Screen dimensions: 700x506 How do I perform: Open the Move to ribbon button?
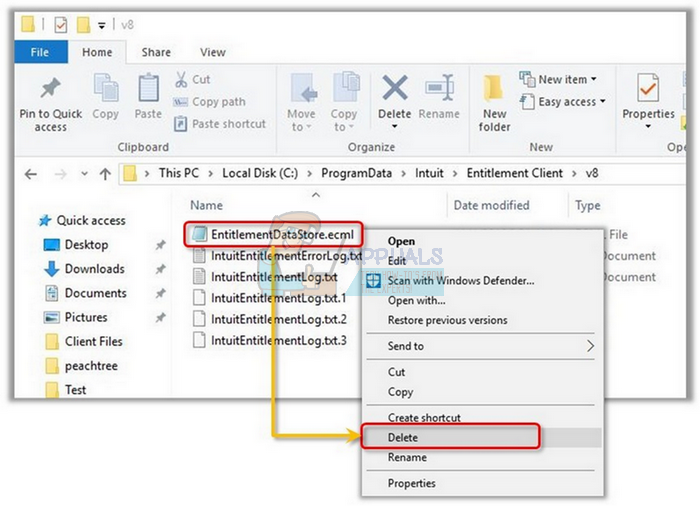pos(302,102)
